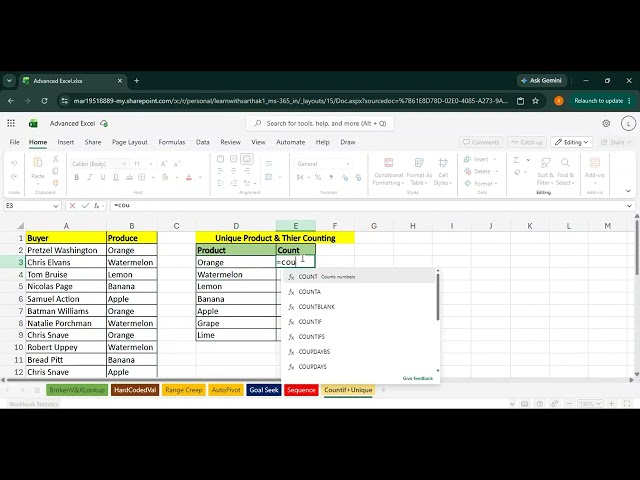Increase font size with the larger A icon
Image resolution: width=640 pixels, height=480 pixels.
[x=164, y=164]
